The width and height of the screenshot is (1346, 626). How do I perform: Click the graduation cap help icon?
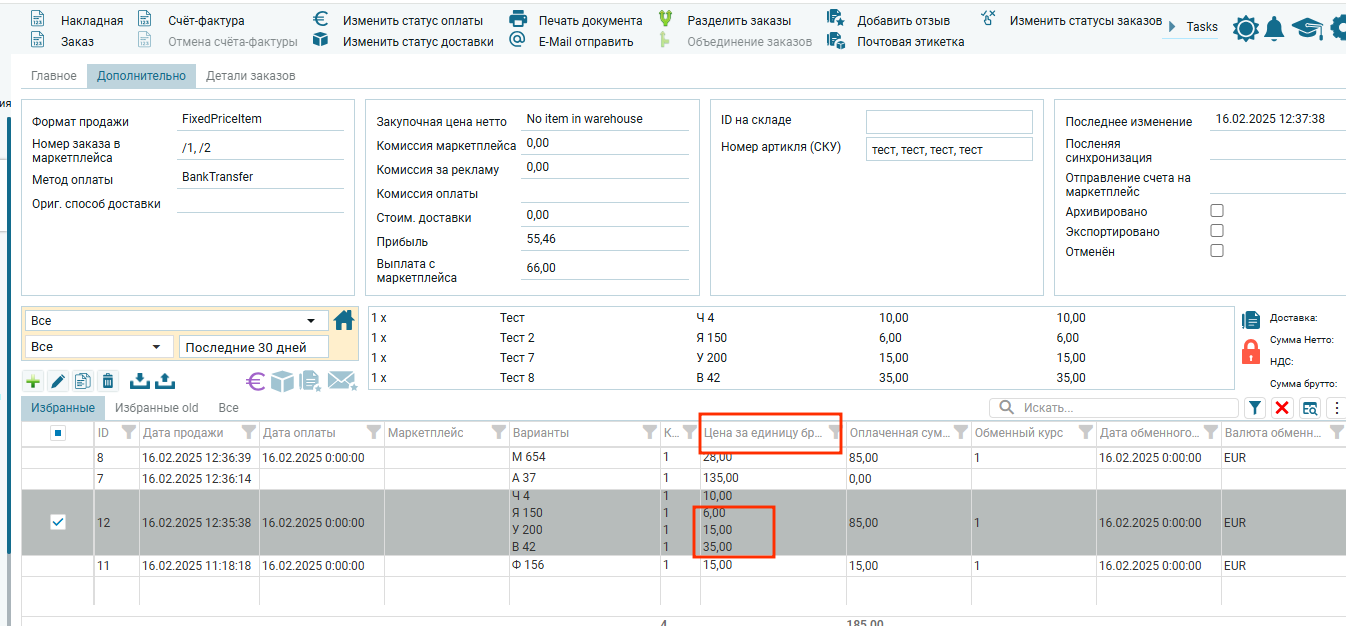1307,29
